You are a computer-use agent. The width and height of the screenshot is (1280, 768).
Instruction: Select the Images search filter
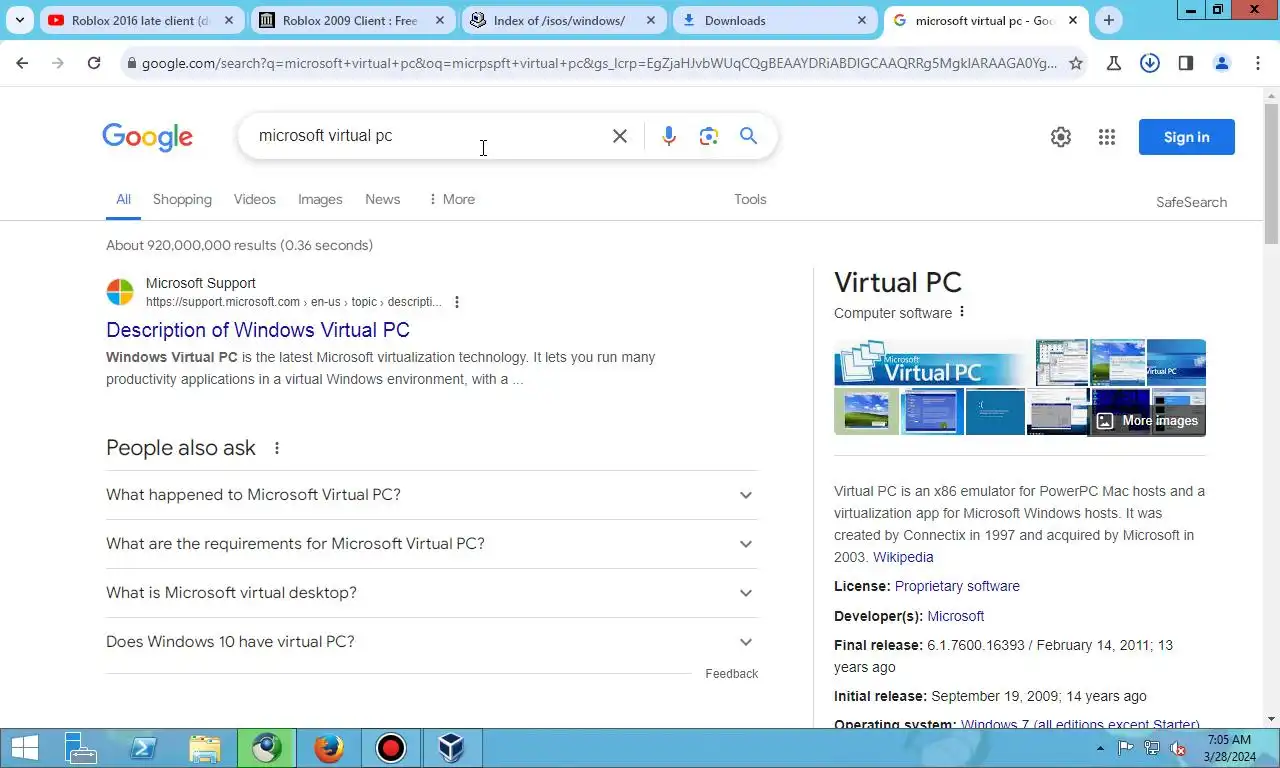320,199
